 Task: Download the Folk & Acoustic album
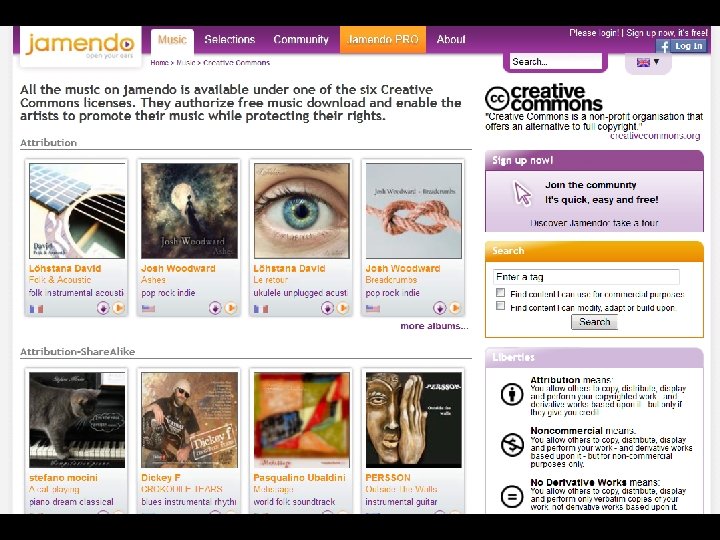(x=103, y=308)
